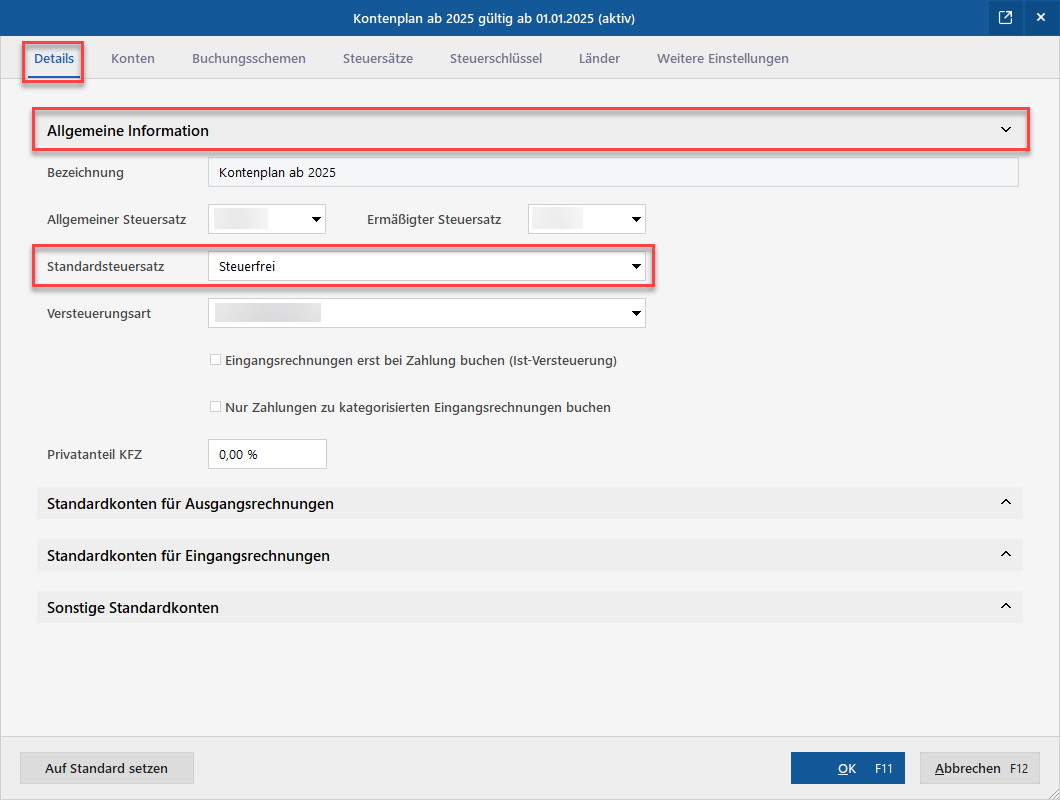Screen dimensions: 1060x800
Task: Confirm with the OK F11 button
Action: point(848,768)
